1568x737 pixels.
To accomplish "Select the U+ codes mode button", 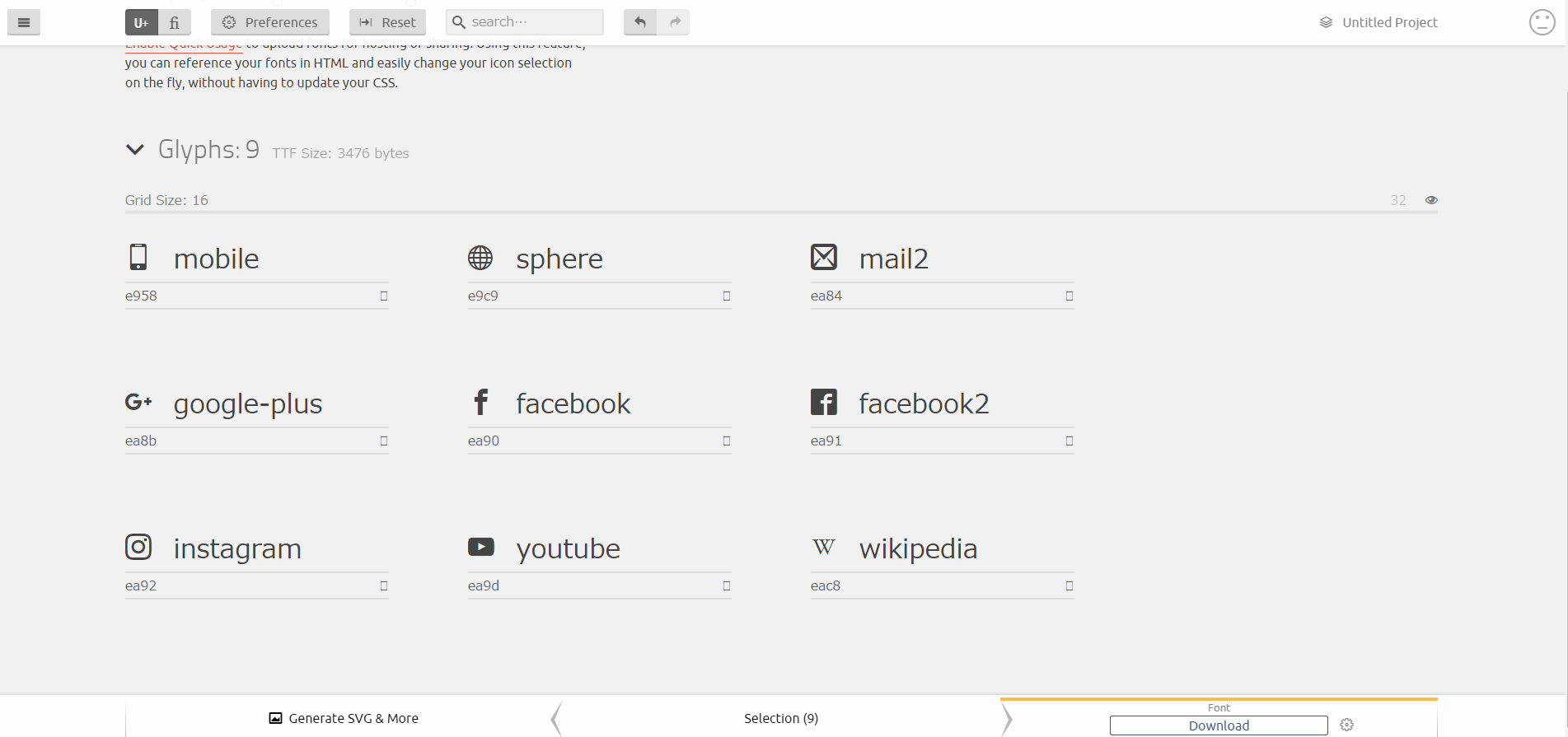I will click(141, 22).
